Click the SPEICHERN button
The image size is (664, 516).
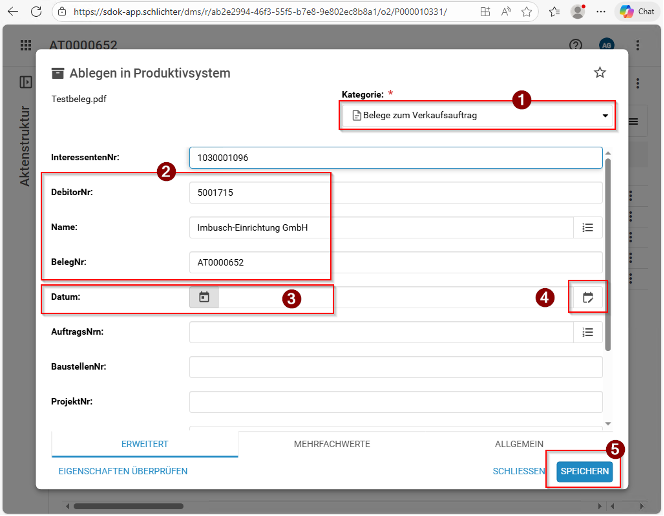[x=584, y=471]
